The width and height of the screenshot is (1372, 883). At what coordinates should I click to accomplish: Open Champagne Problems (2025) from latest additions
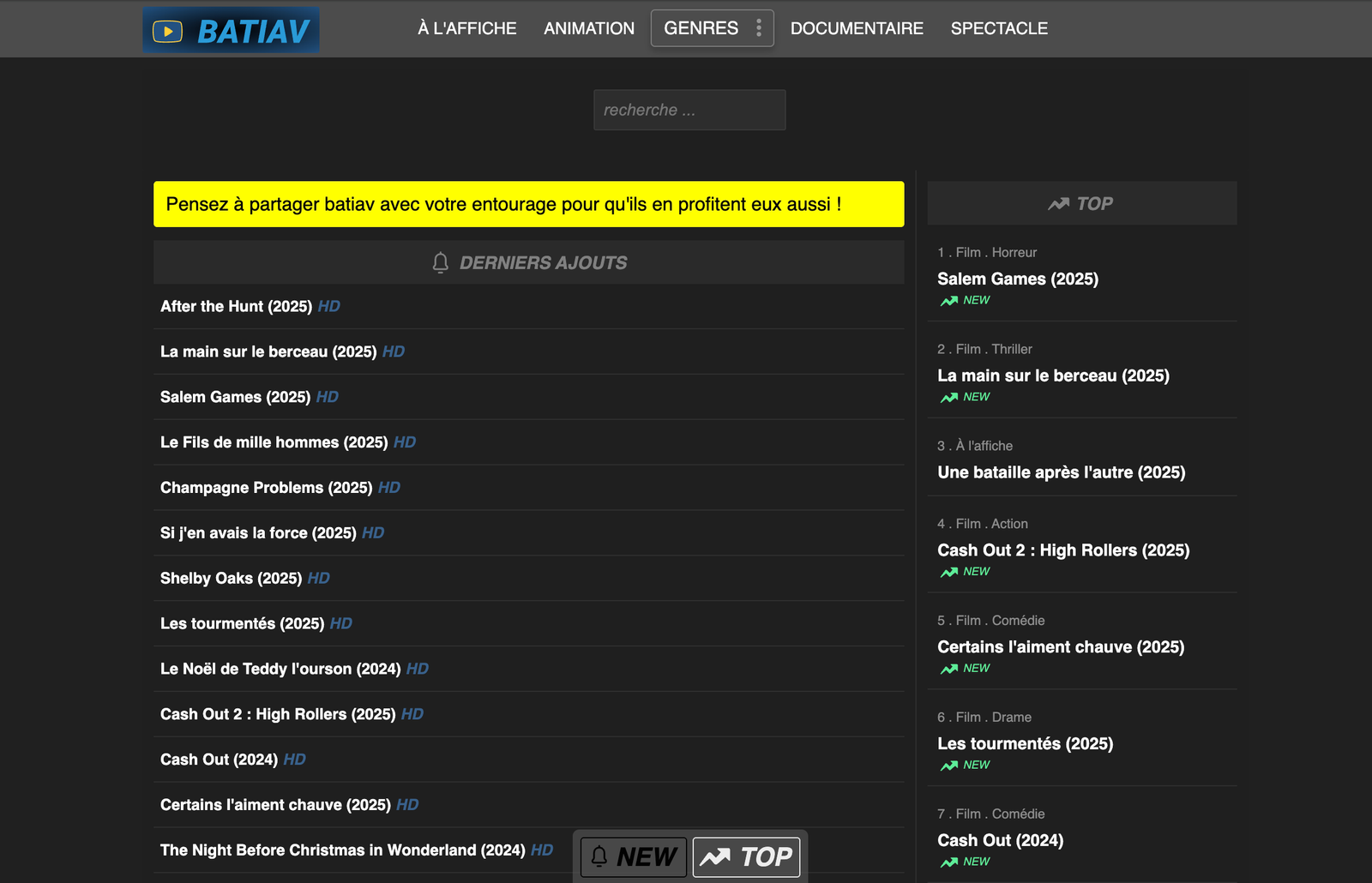[x=266, y=488]
